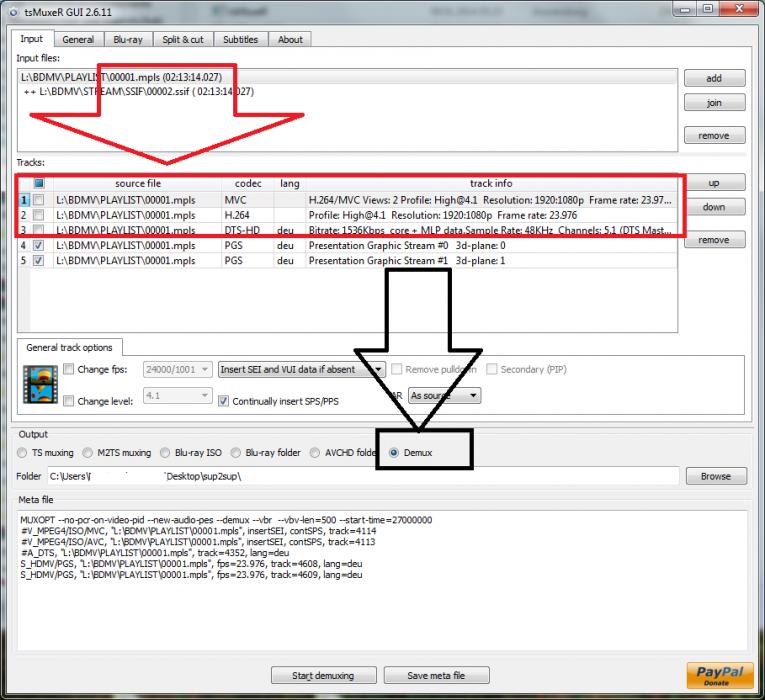Click the #V_MPEG4/ISO/MVC meta line
Image resolution: width=765 pixels, height=700 pixels.
(199, 531)
